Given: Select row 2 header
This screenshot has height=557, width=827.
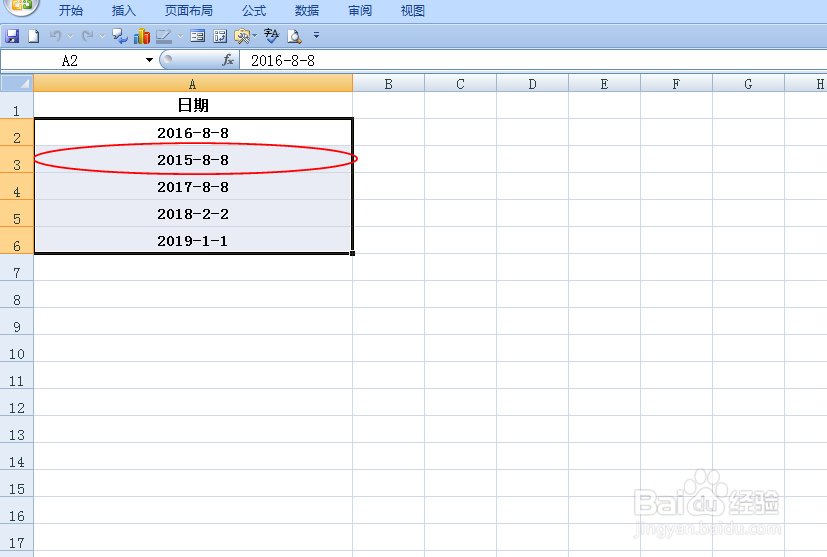Looking at the screenshot, I should pos(17,132).
